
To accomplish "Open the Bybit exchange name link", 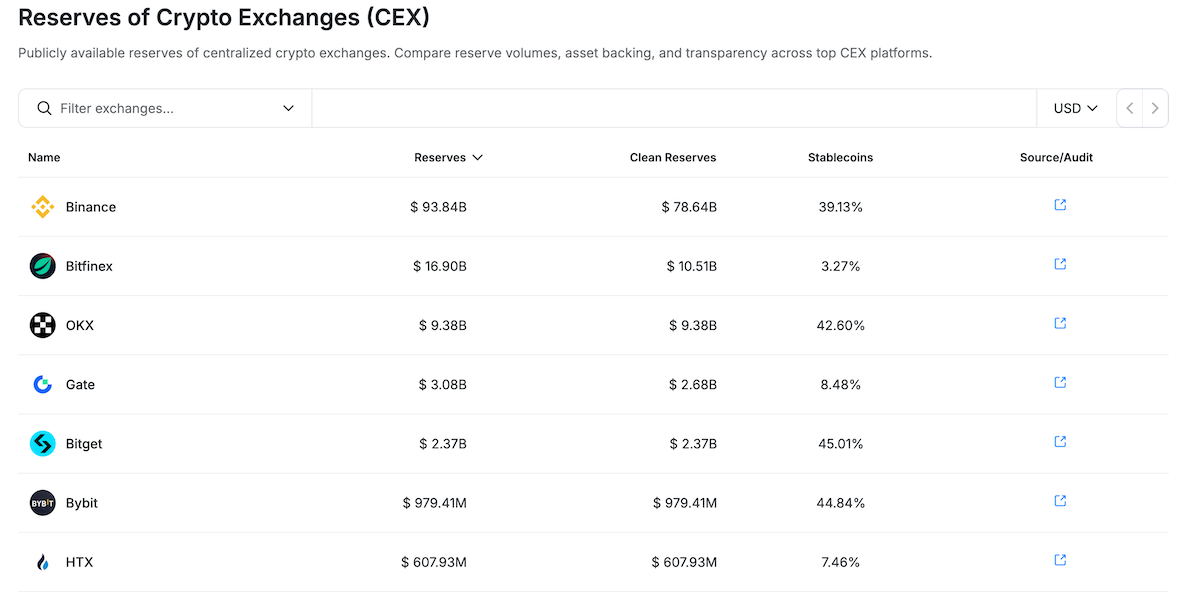I will 82,502.
